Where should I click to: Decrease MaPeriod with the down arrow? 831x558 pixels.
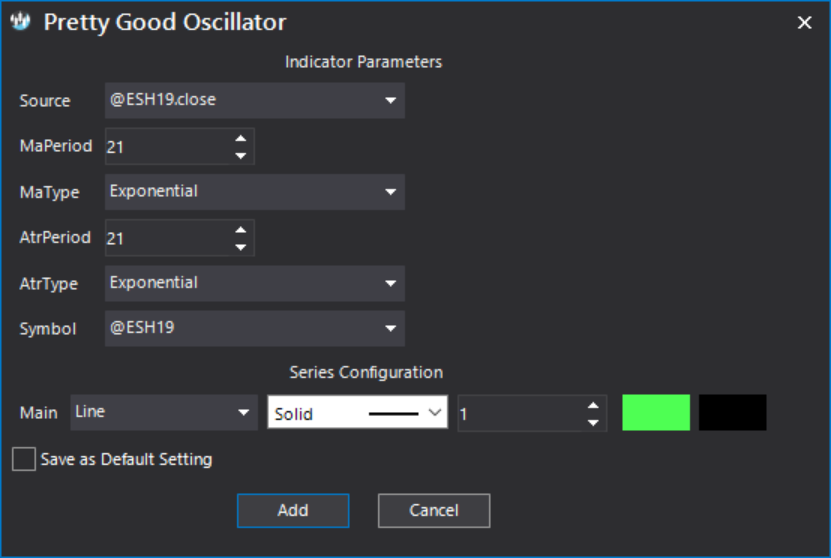241,155
